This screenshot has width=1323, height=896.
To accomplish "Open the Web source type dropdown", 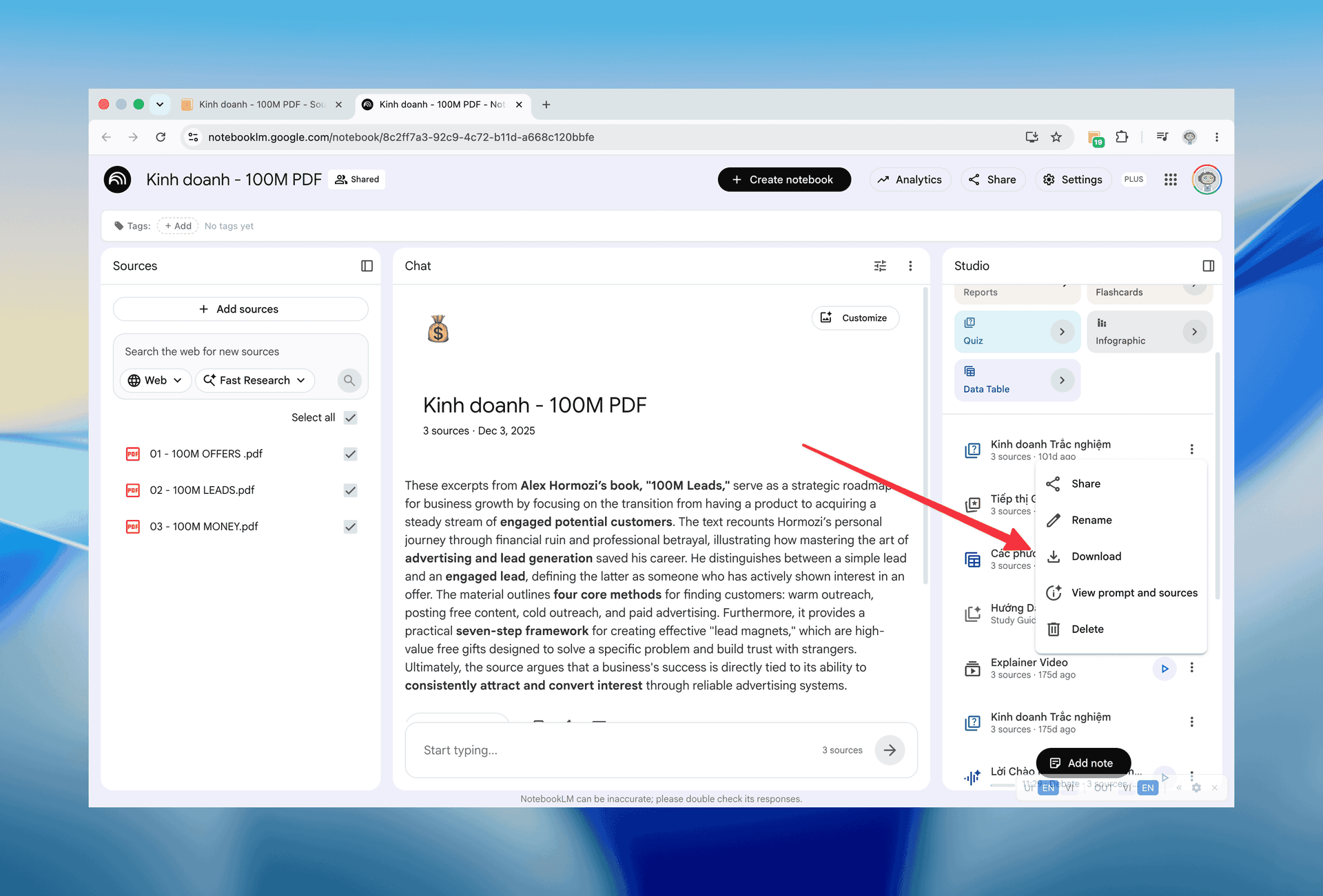I will (155, 380).
